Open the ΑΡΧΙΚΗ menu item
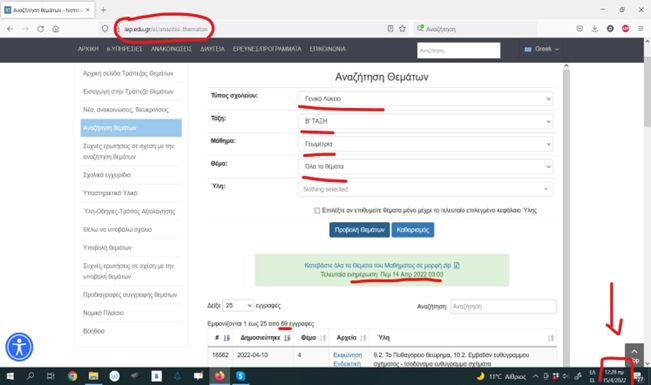Screen dimensions: 651x385 point(88,49)
